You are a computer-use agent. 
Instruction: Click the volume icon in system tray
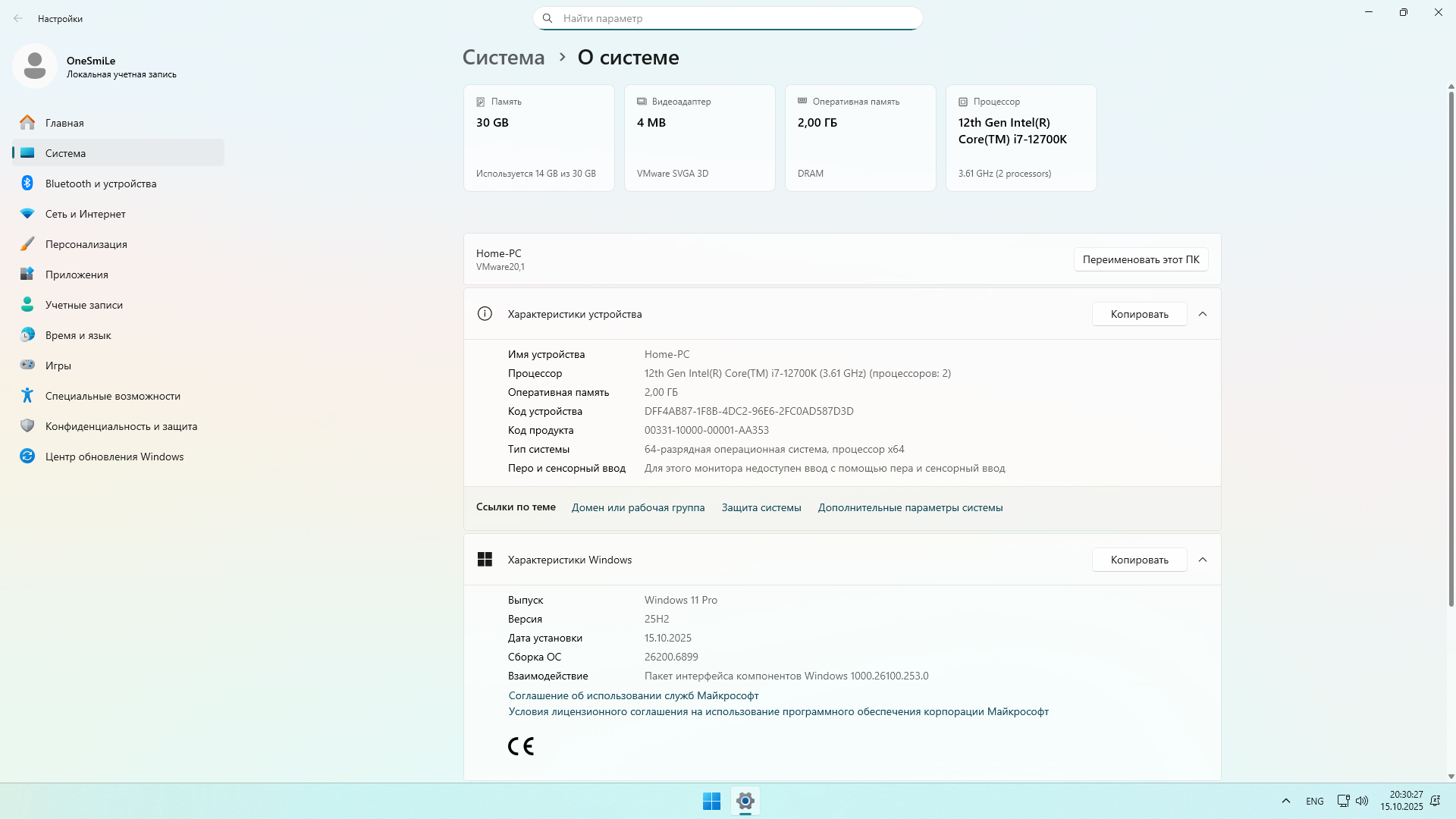point(1362,801)
